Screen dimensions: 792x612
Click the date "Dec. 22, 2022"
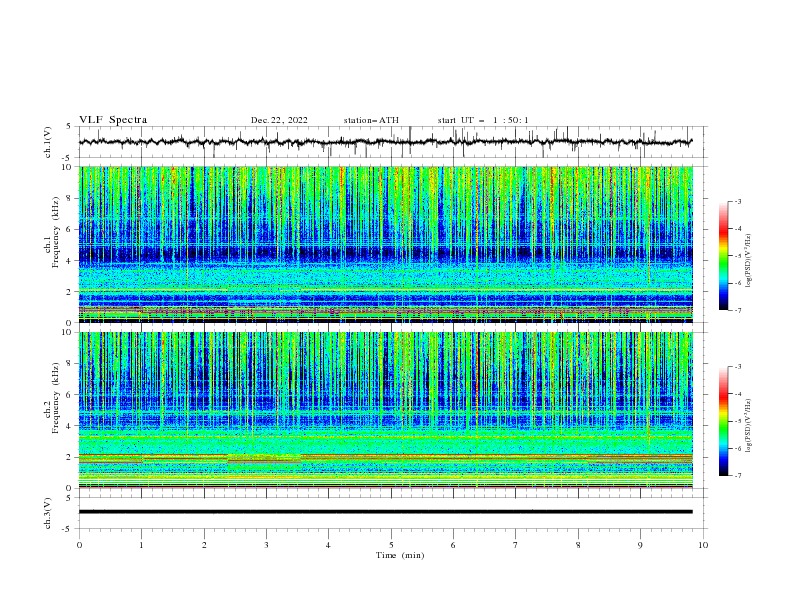coord(279,120)
